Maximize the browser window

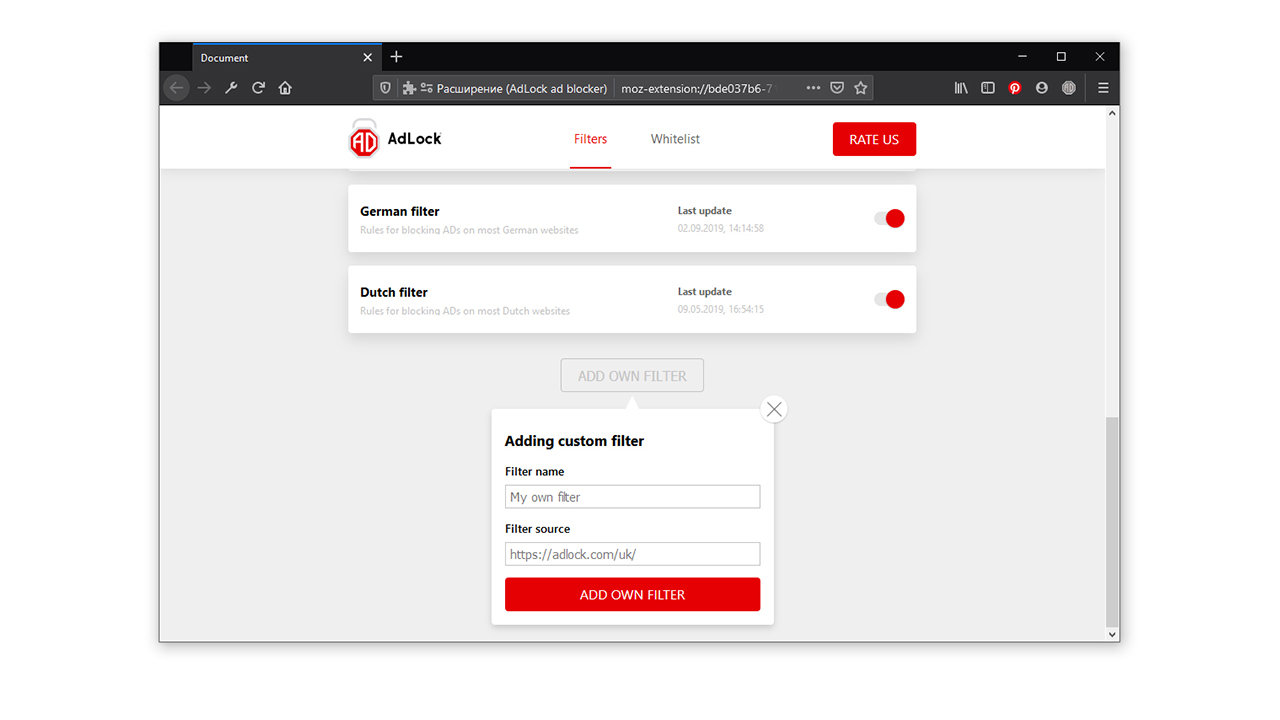(x=1061, y=57)
